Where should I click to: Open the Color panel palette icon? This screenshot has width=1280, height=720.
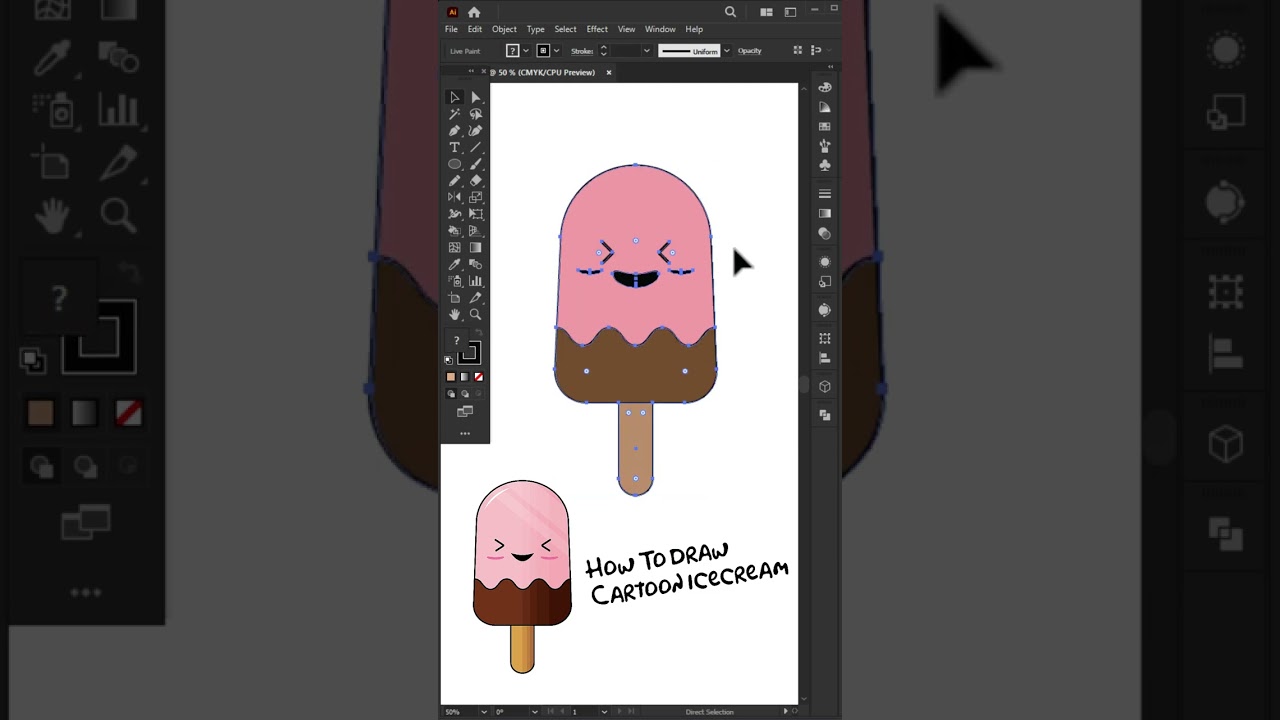pos(825,88)
